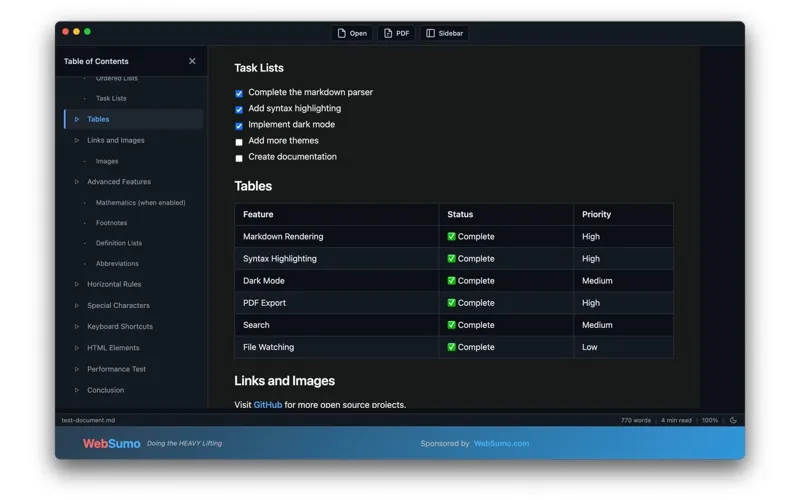Click '4 min read' in status bar
The height and width of the screenshot is (500, 800).
(x=676, y=420)
